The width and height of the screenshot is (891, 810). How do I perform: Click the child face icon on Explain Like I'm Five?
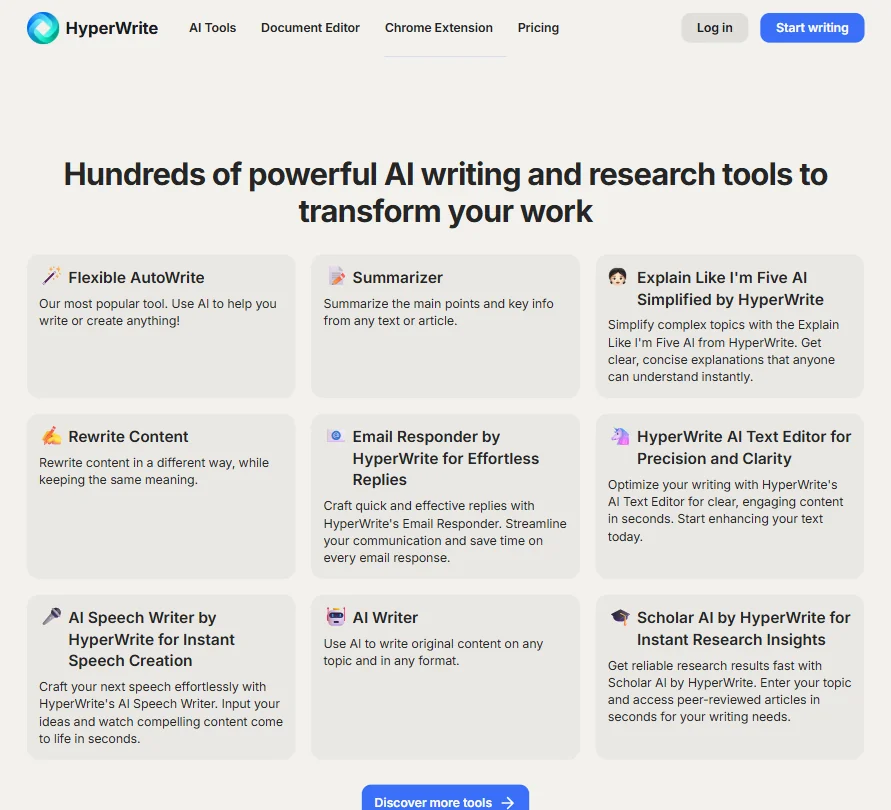618,276
